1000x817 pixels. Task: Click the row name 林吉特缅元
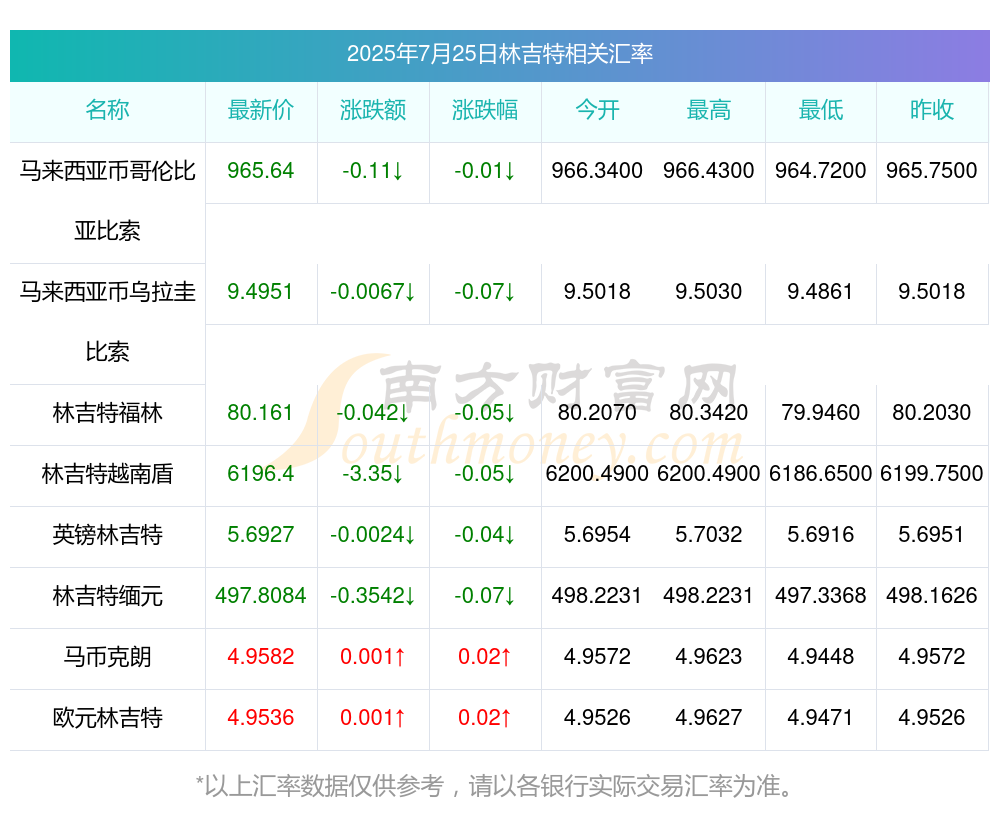click(107, 596)
